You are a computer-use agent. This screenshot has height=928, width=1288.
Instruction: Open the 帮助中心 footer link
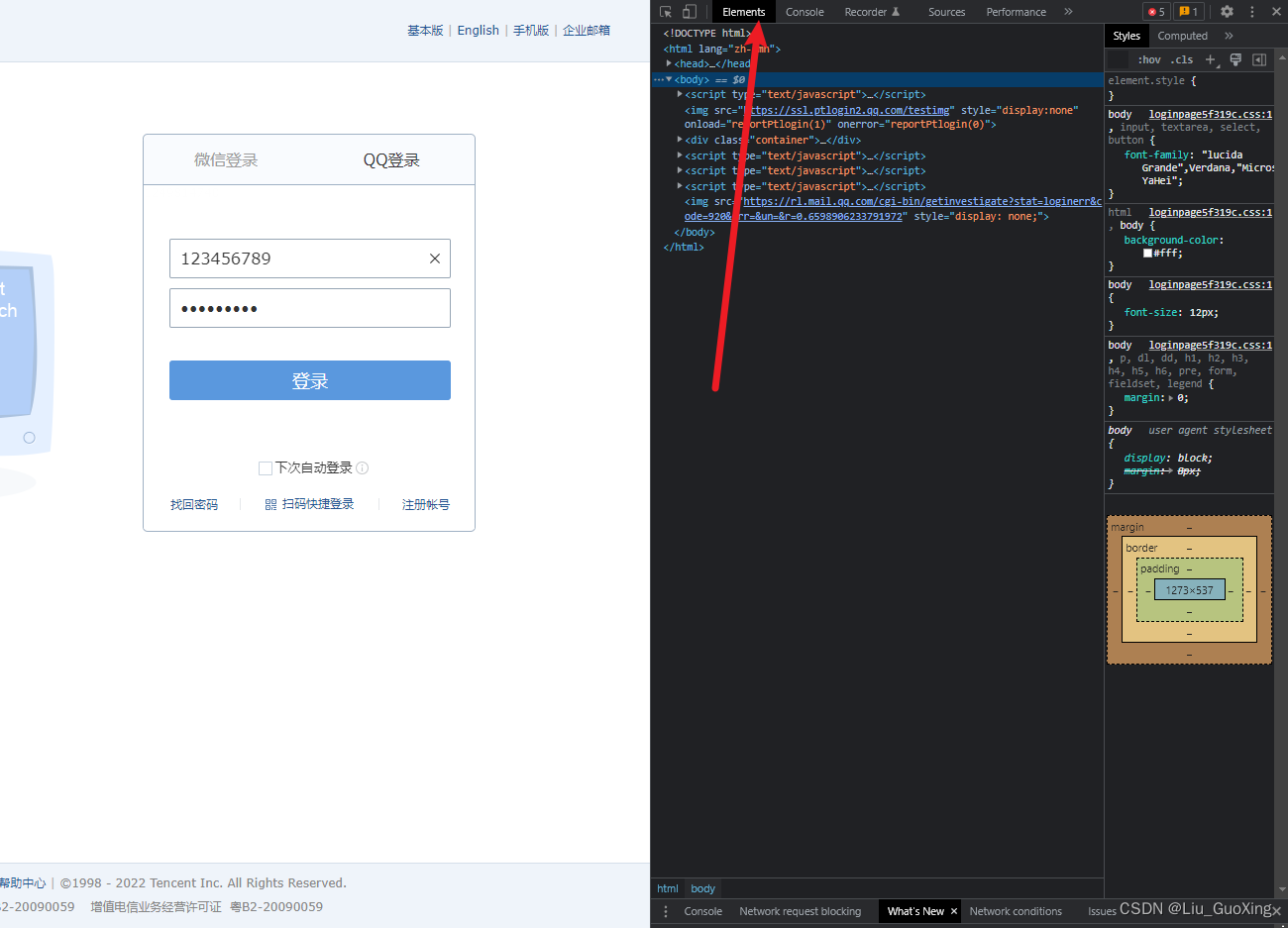(x=22, y=882)
